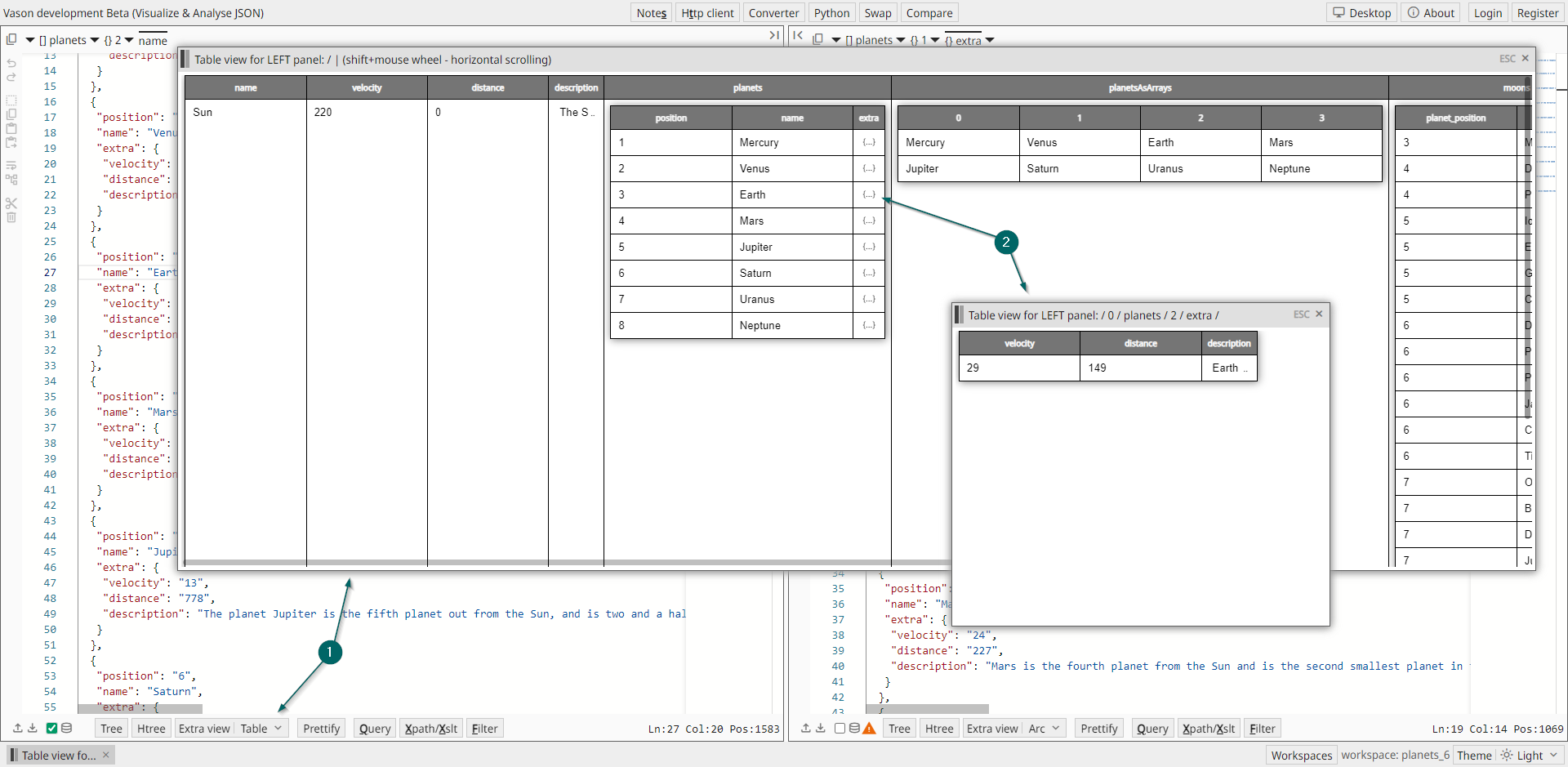Screen dimensions: 1568x767
Task: Collapse left panel with the arrow-to-bar icon
Action: 773,35
